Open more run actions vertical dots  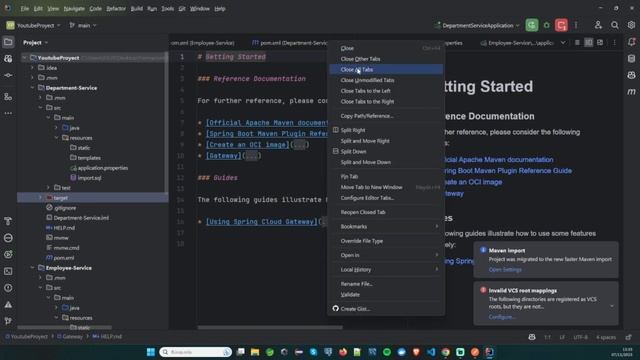pyautogui.click(x=576, y=25)
